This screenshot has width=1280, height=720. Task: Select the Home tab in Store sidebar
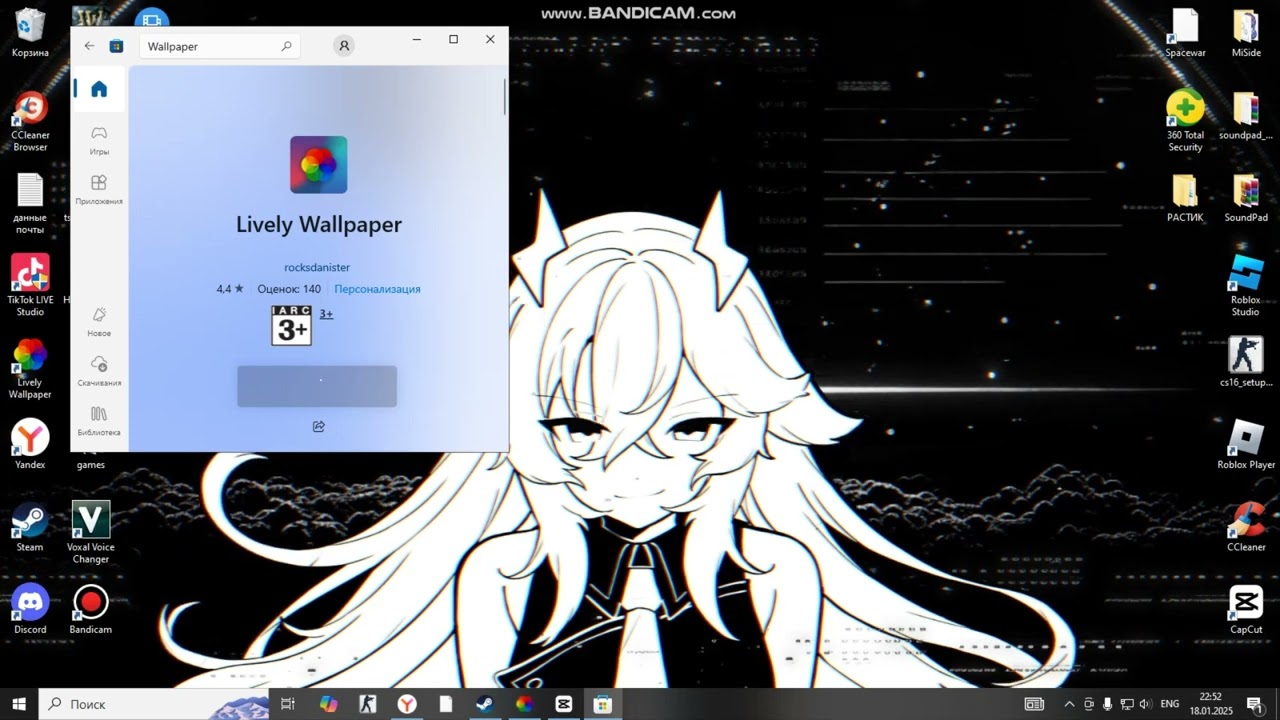(99, 89)
